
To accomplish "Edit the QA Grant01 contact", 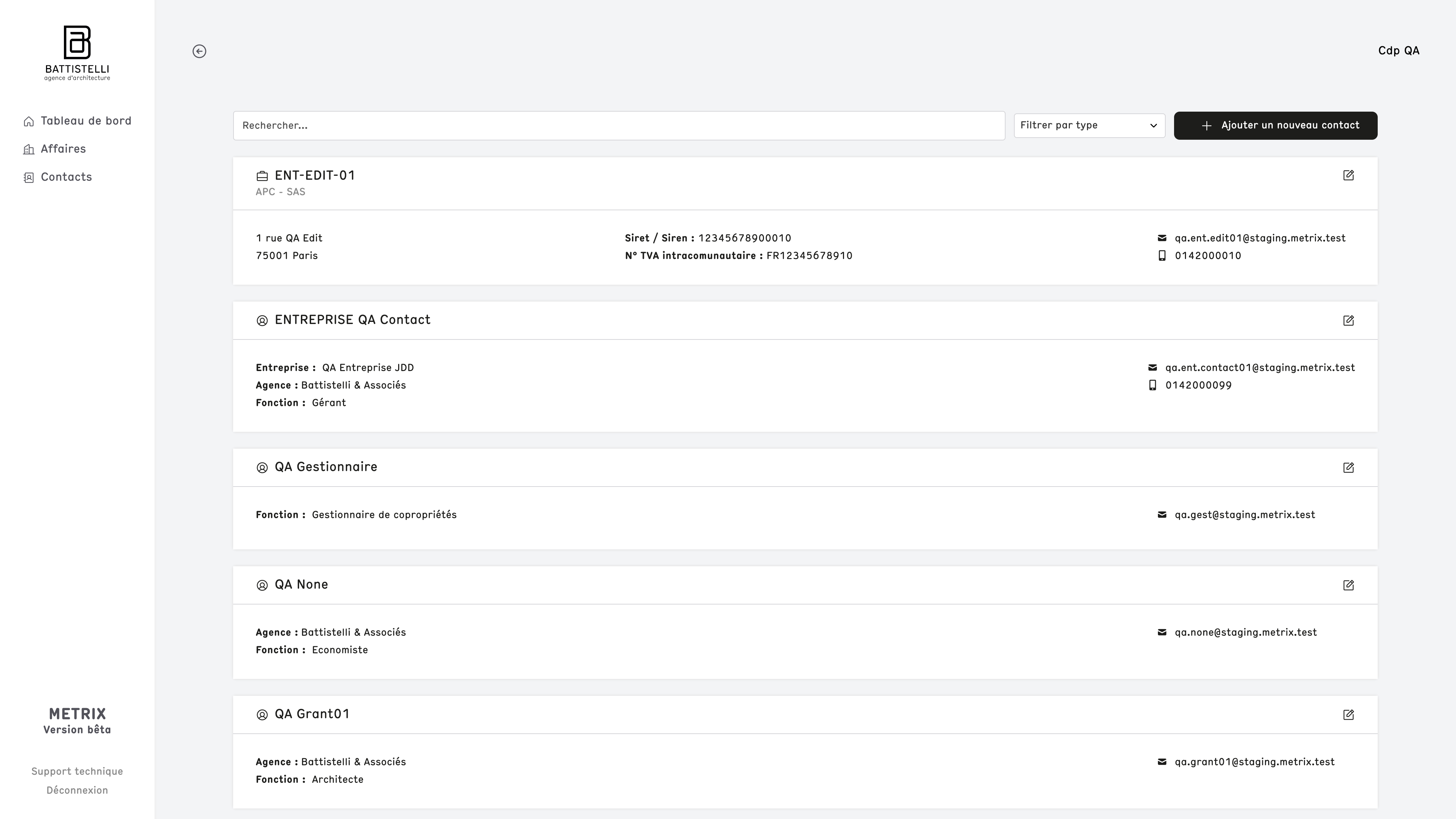I will [1349, 714].
